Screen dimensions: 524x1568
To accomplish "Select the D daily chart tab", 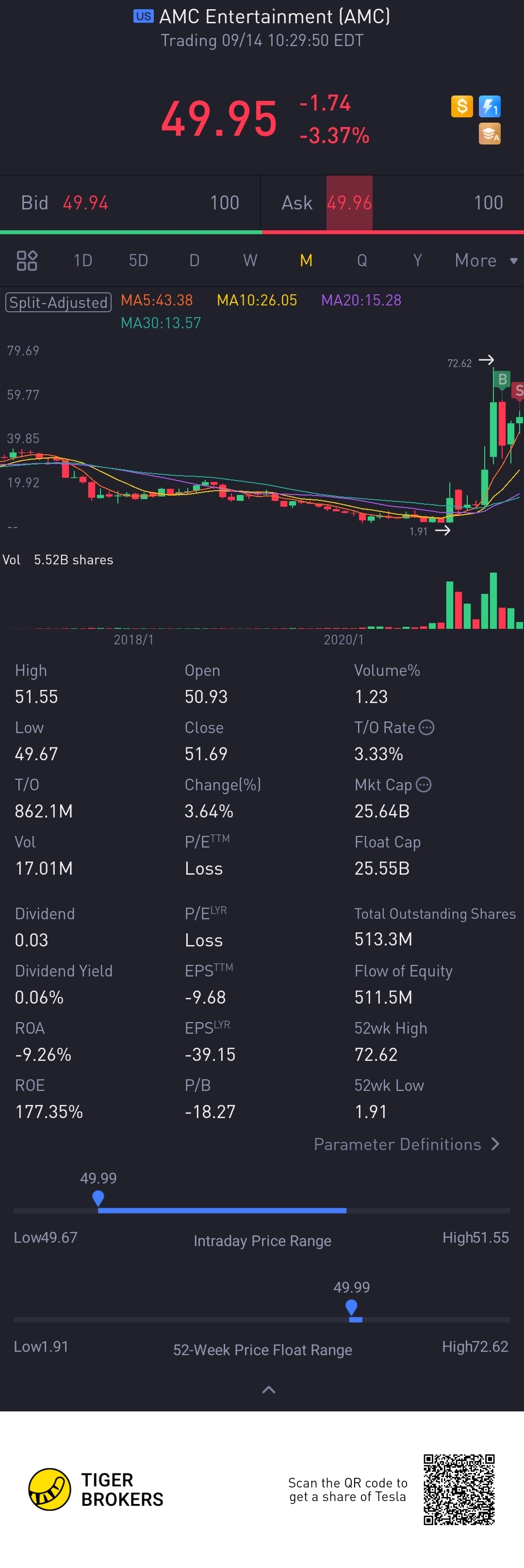I will click(x=195, y=260).
